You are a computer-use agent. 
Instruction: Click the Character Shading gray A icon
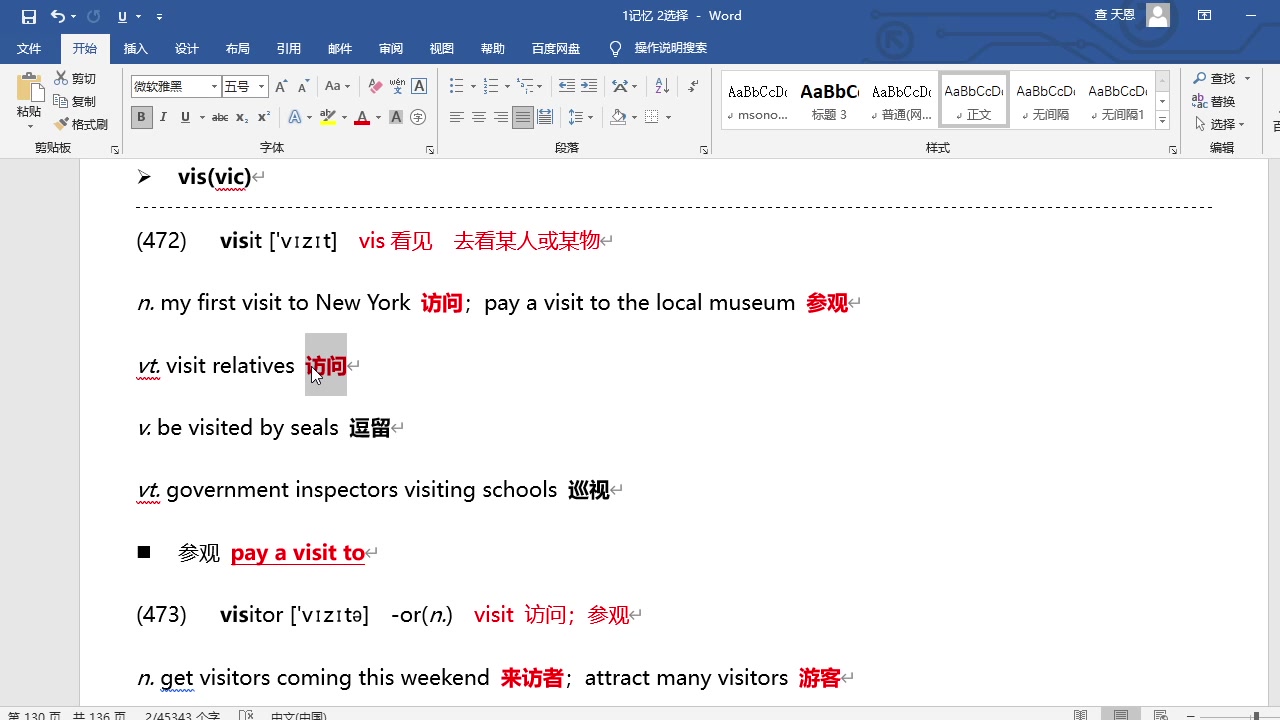pyautogui.click(x=396, y=118)
